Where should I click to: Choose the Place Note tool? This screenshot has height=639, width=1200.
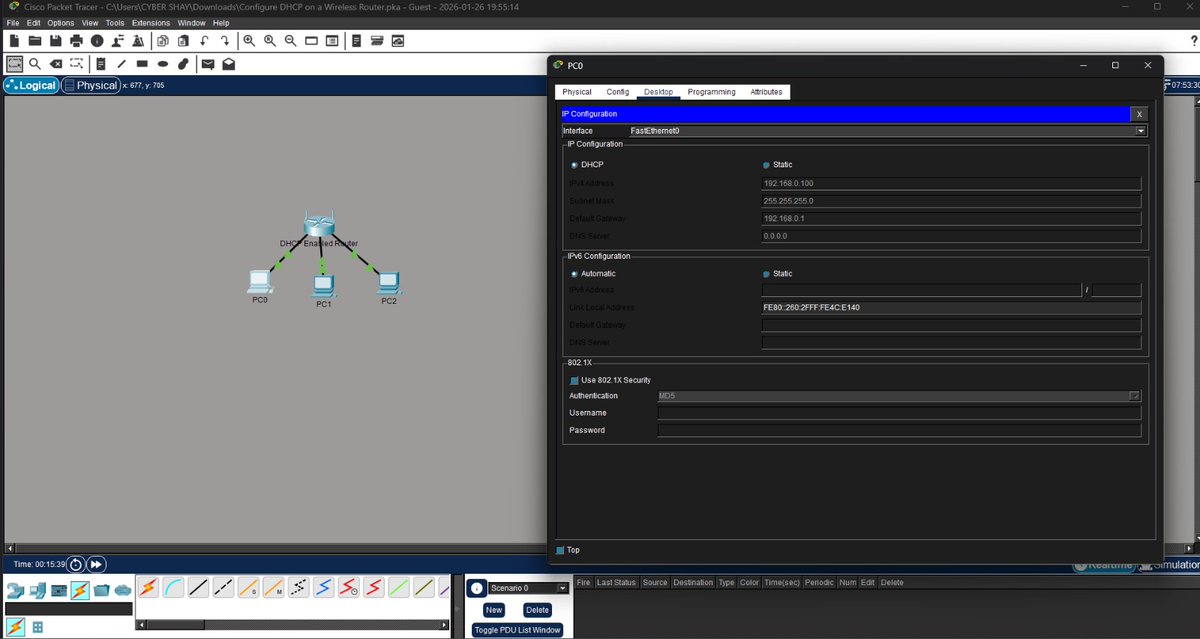[101, 63]
